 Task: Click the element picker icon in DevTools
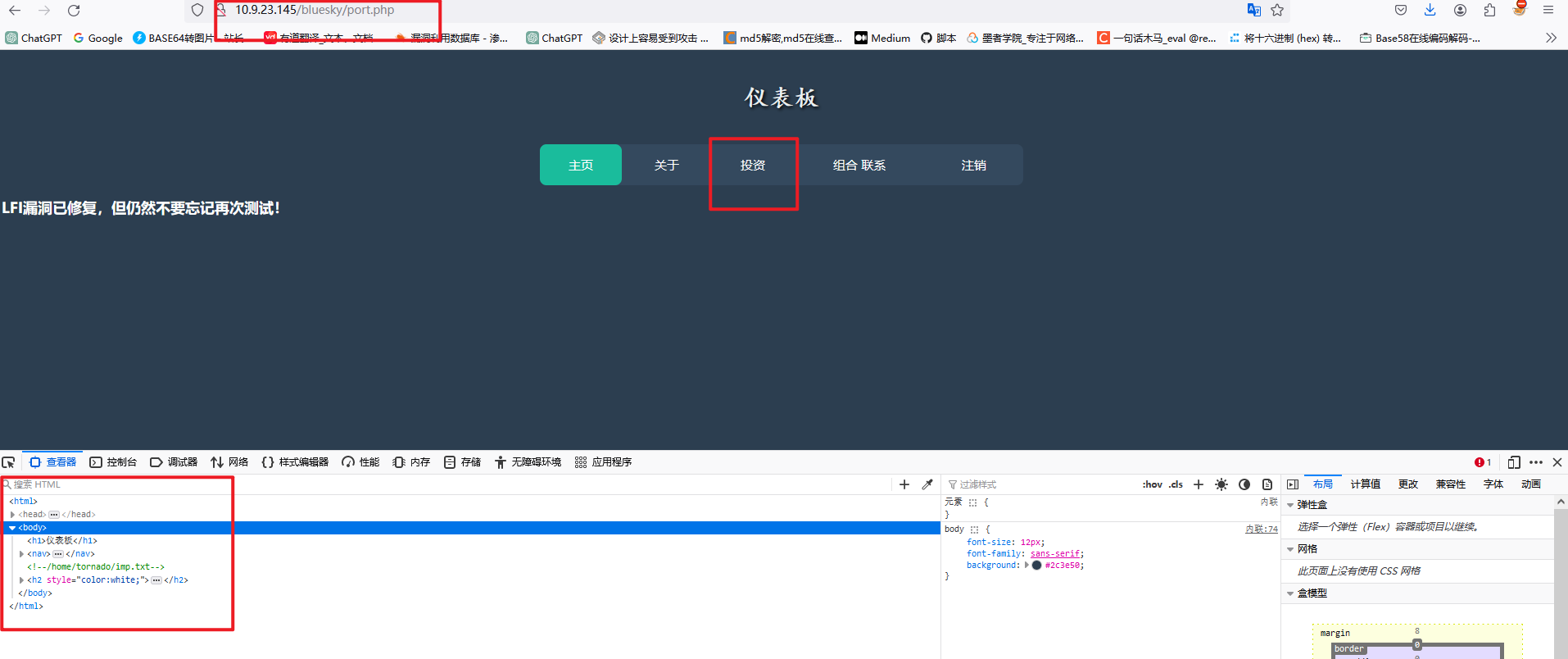point(9,462)
